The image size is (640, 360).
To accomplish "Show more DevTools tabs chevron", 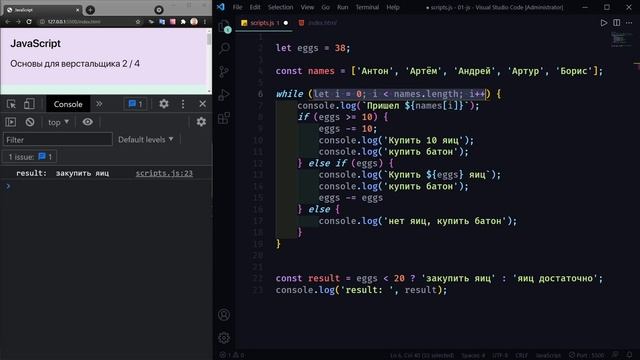I will coord(99,104).
